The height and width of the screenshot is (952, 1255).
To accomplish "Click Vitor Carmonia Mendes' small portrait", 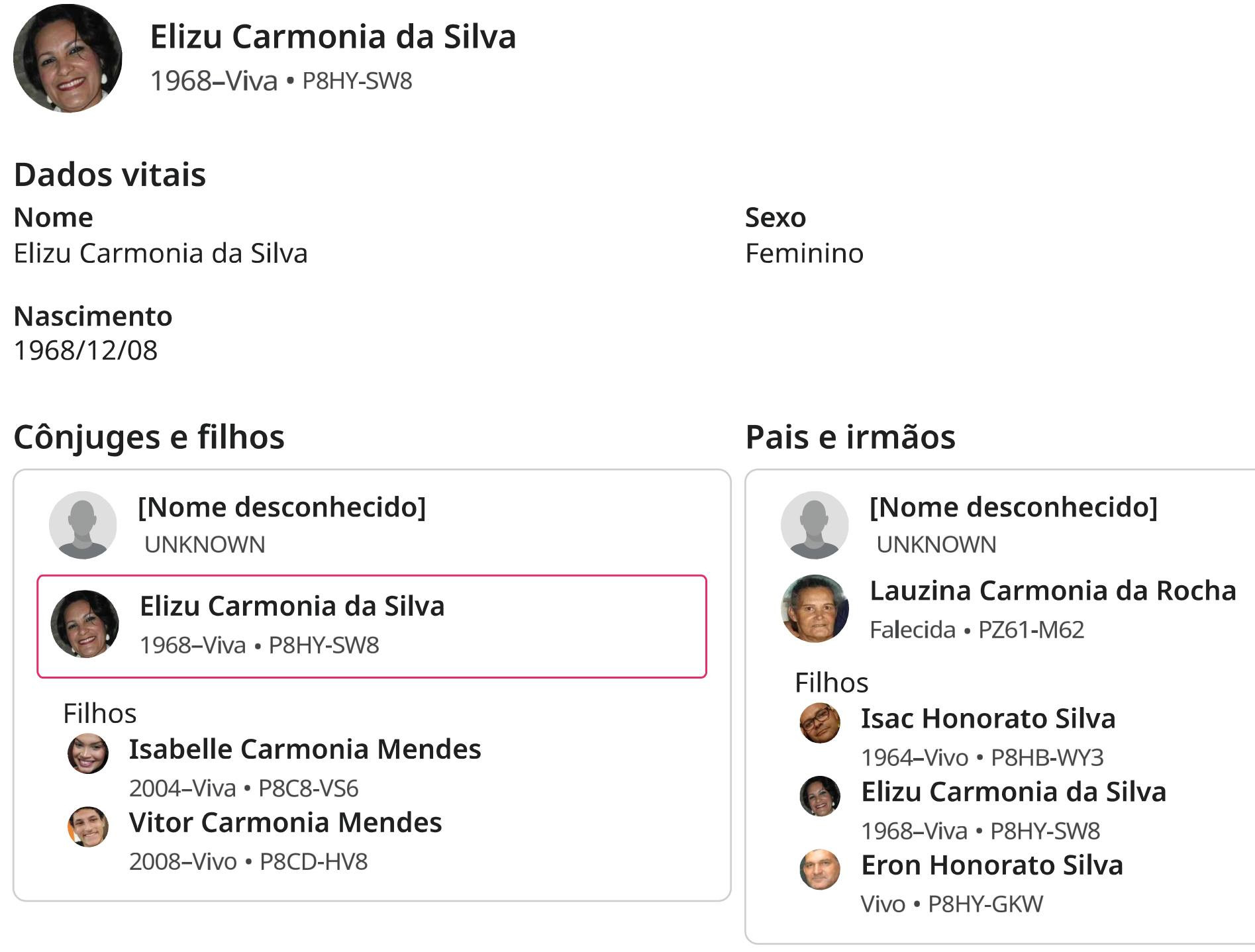I will (x=88, y=827).
